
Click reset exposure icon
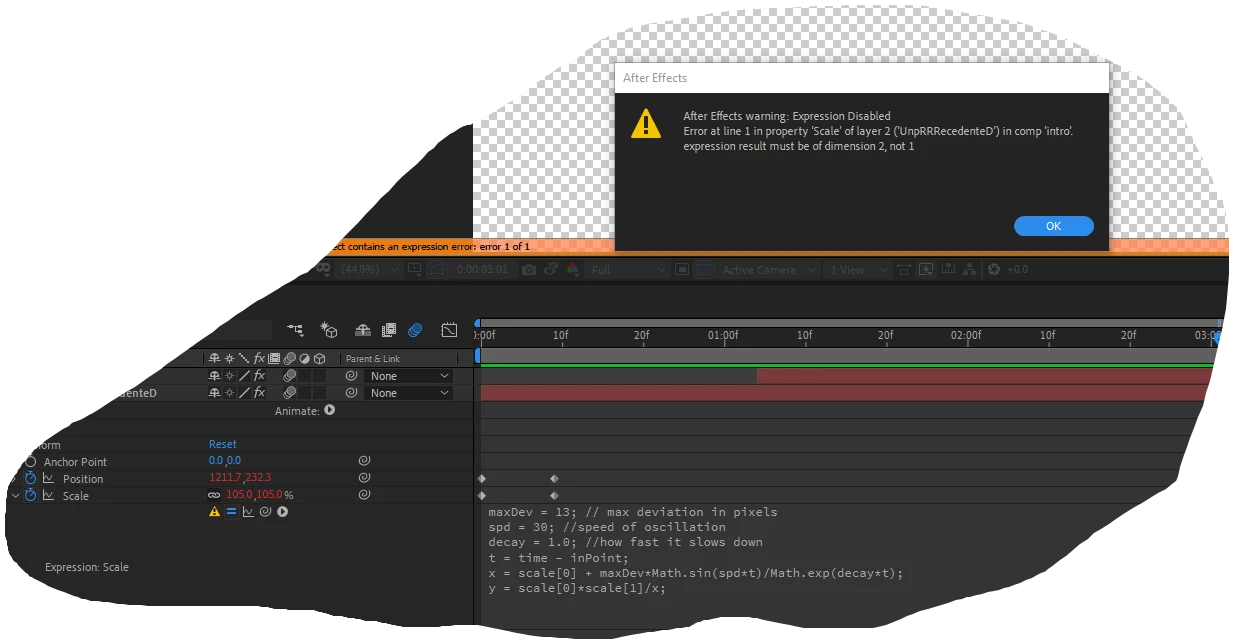tap(994, 270)
